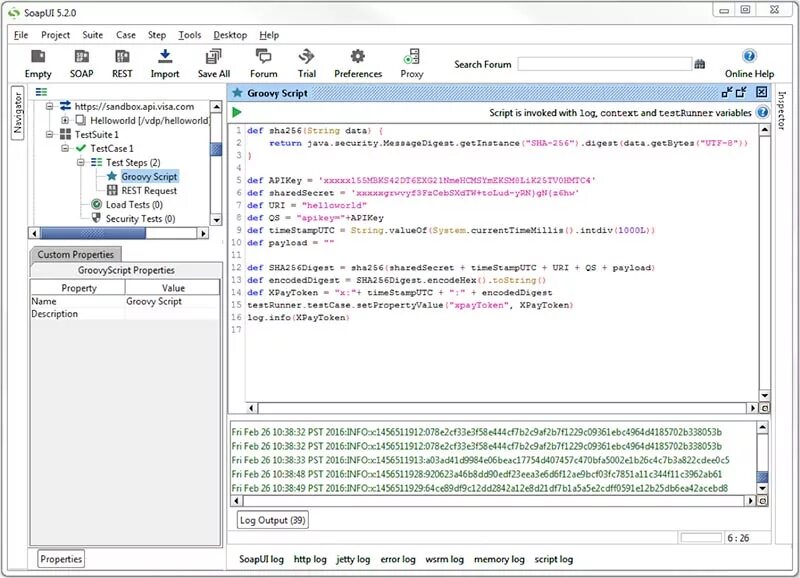Toggle navigator tree mode icon
The image size is (800, 578).
click(41, 92)
